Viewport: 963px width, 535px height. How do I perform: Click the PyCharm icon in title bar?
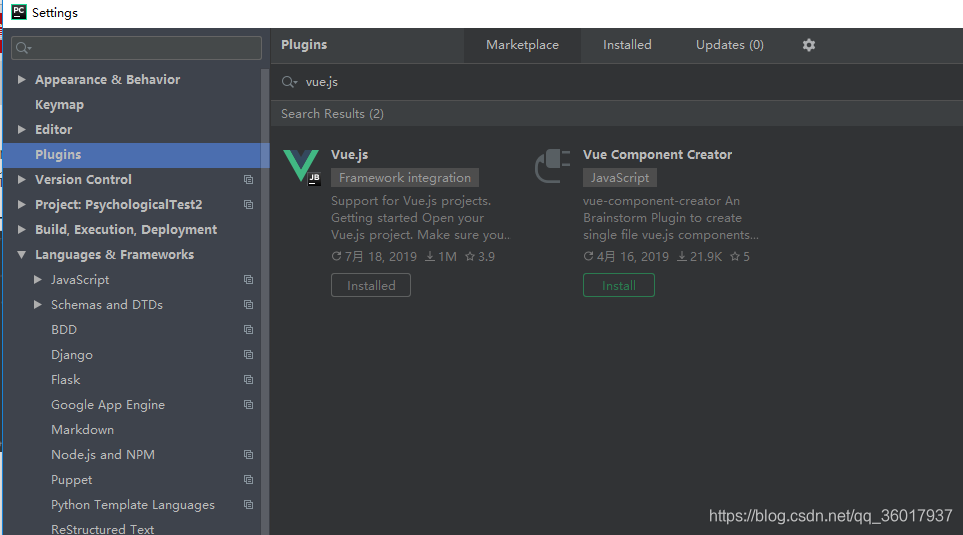click(19, 12)
